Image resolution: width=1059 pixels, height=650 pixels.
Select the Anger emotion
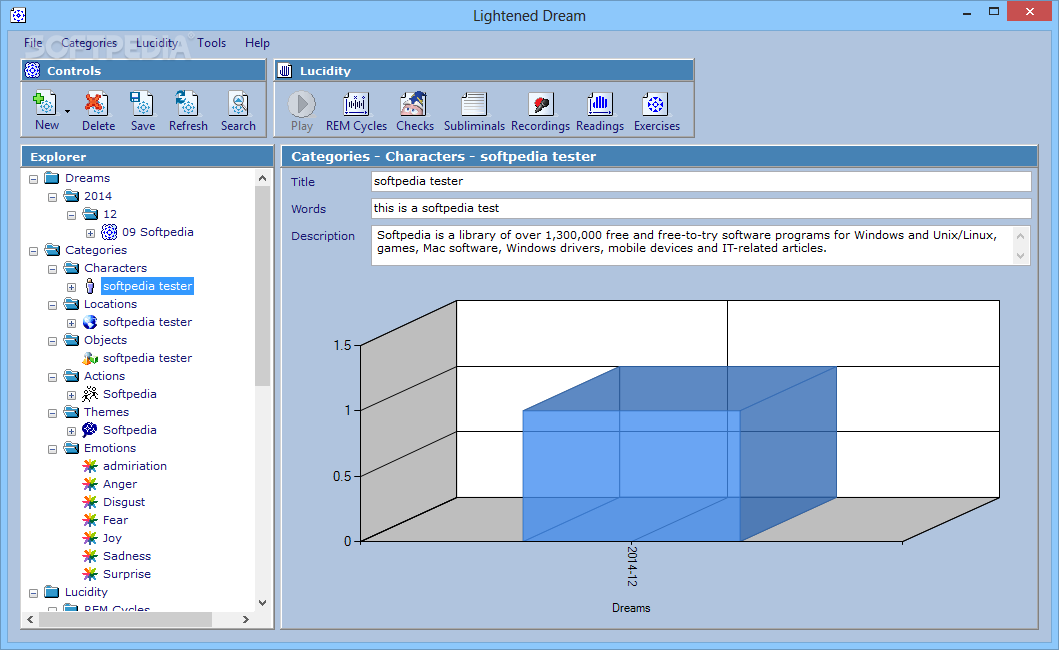click(120, 484)
